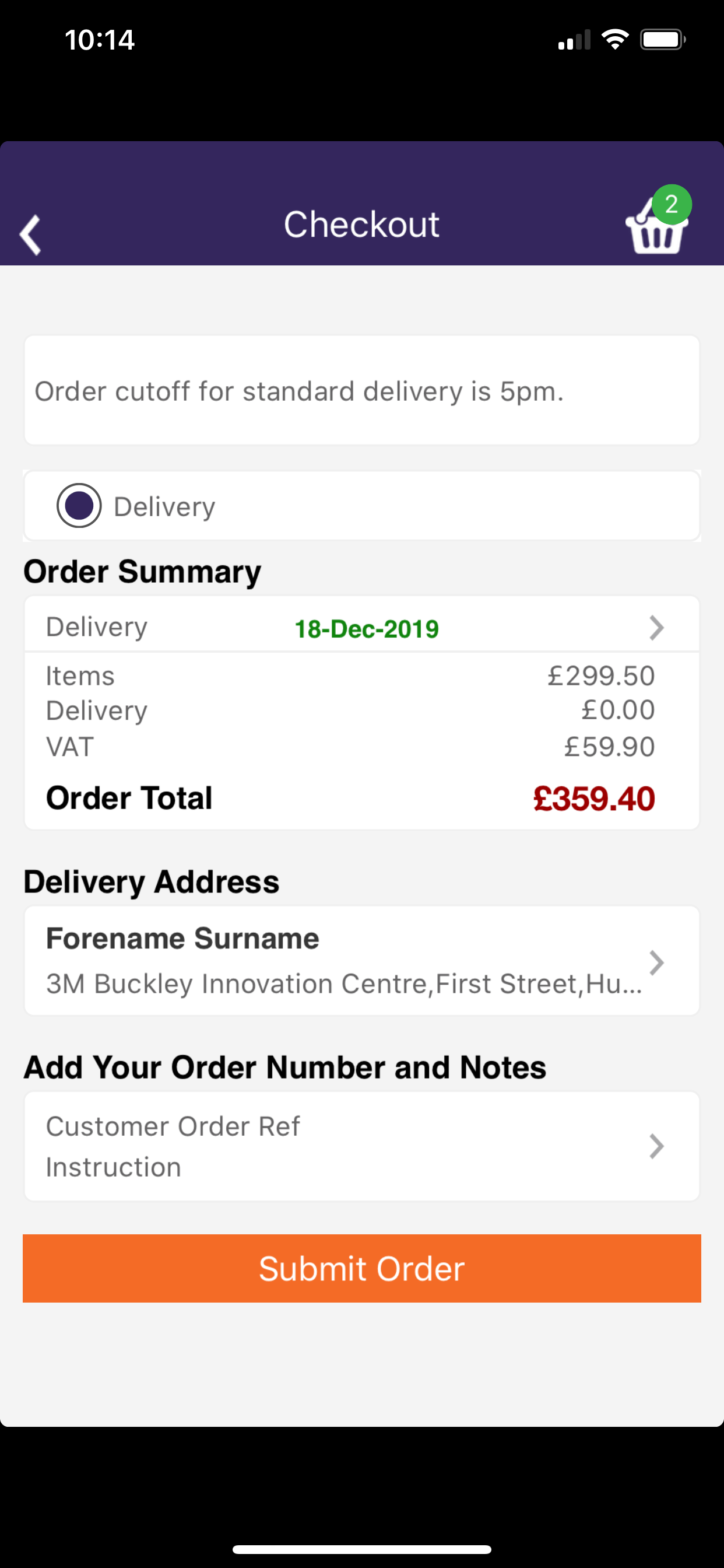The width and height of the screenshot is (724, 1568).
Task: Expand the order notes chevron
Action: tap(656, 1146)
